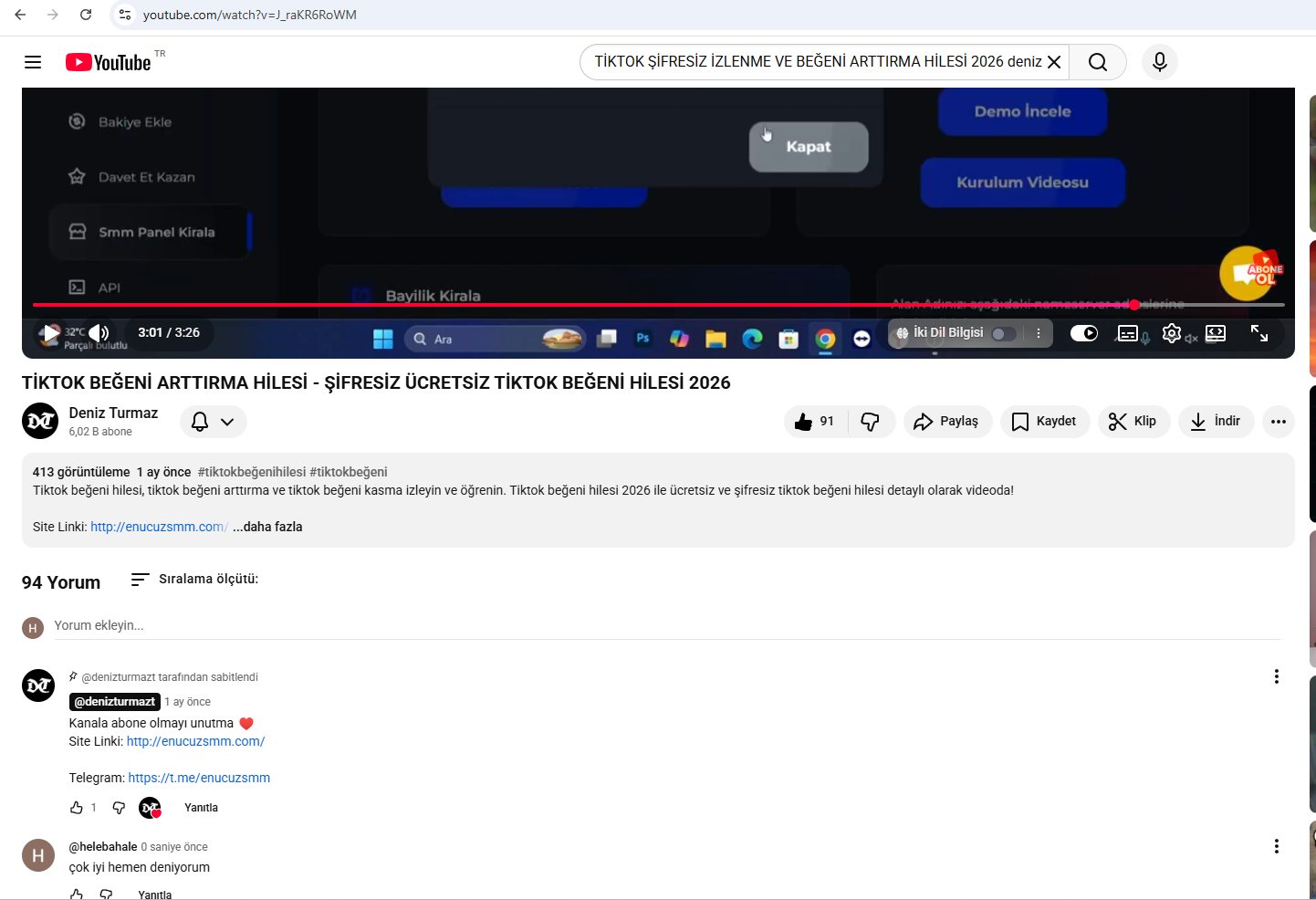Reload the YouTube page
Screen dimensions: 1316x900
86,15
